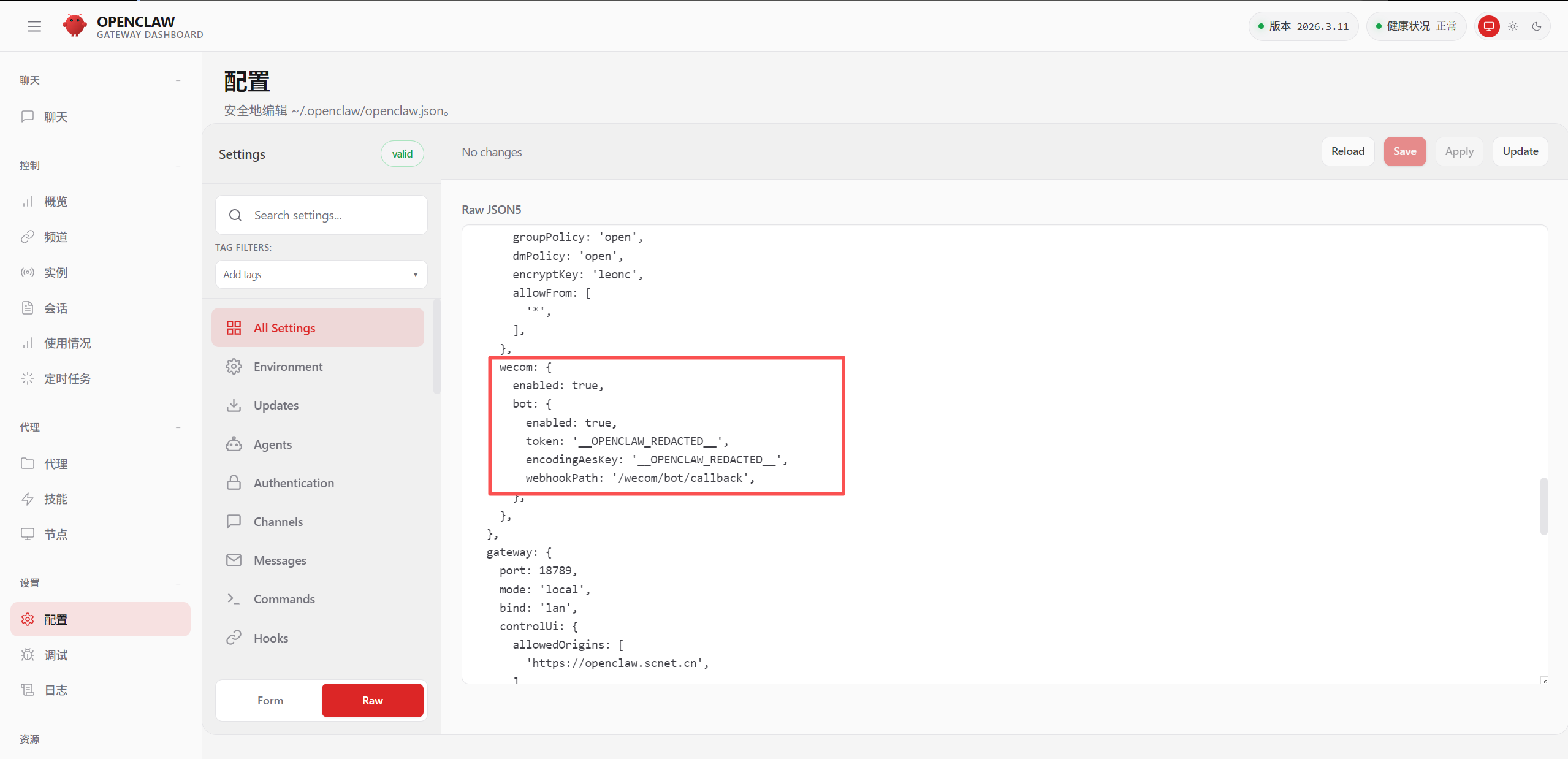The image size is (1568, 759).
Task: Open the Add tags dropdown
Action: click(321, 275)
